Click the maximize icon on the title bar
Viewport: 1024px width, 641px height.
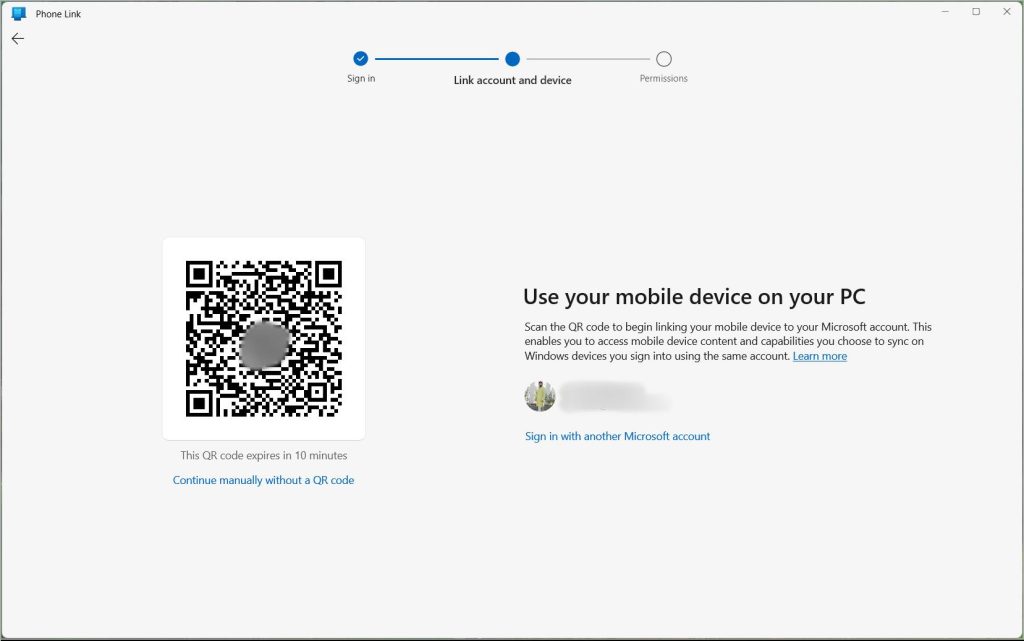pos(974,11)
